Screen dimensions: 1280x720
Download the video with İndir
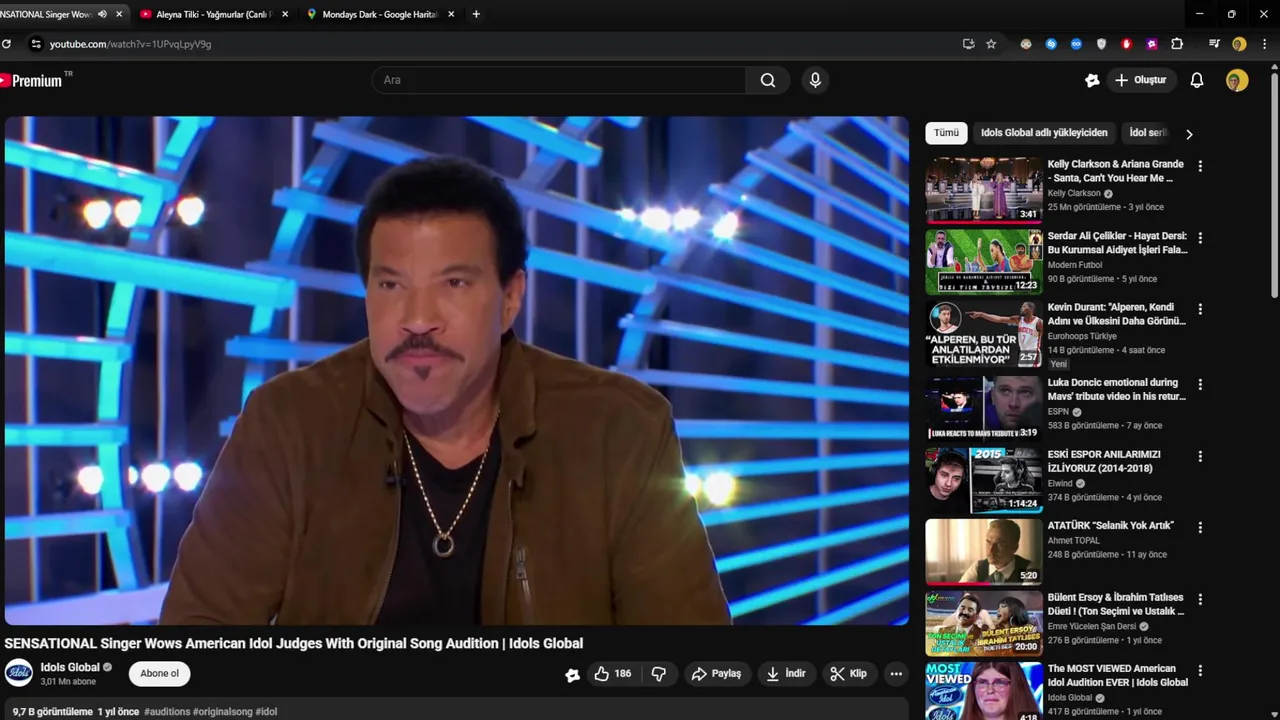[785, 674]
